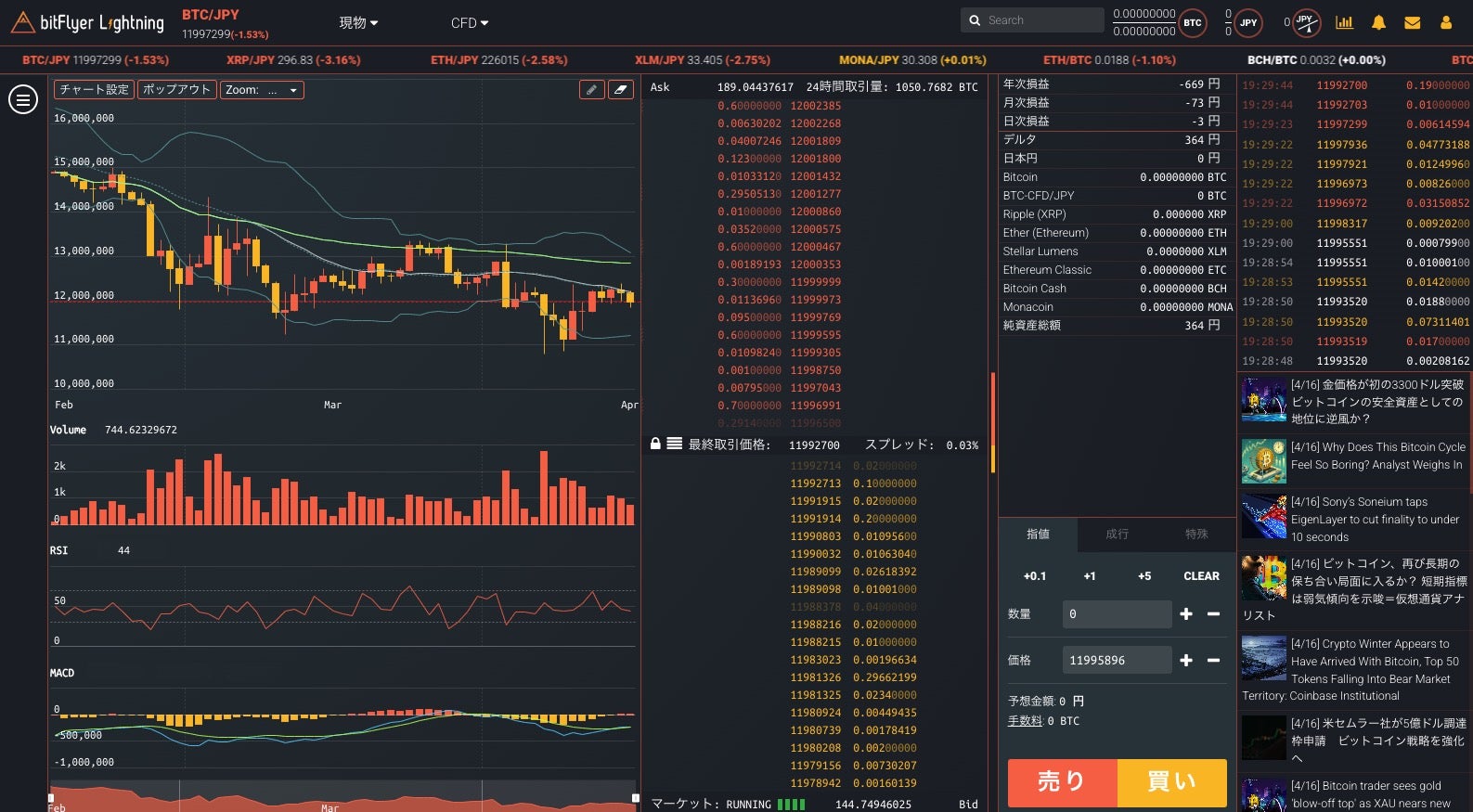Increase quantity with the 数量 plus icon
1473x812 pixels.
1186,613
